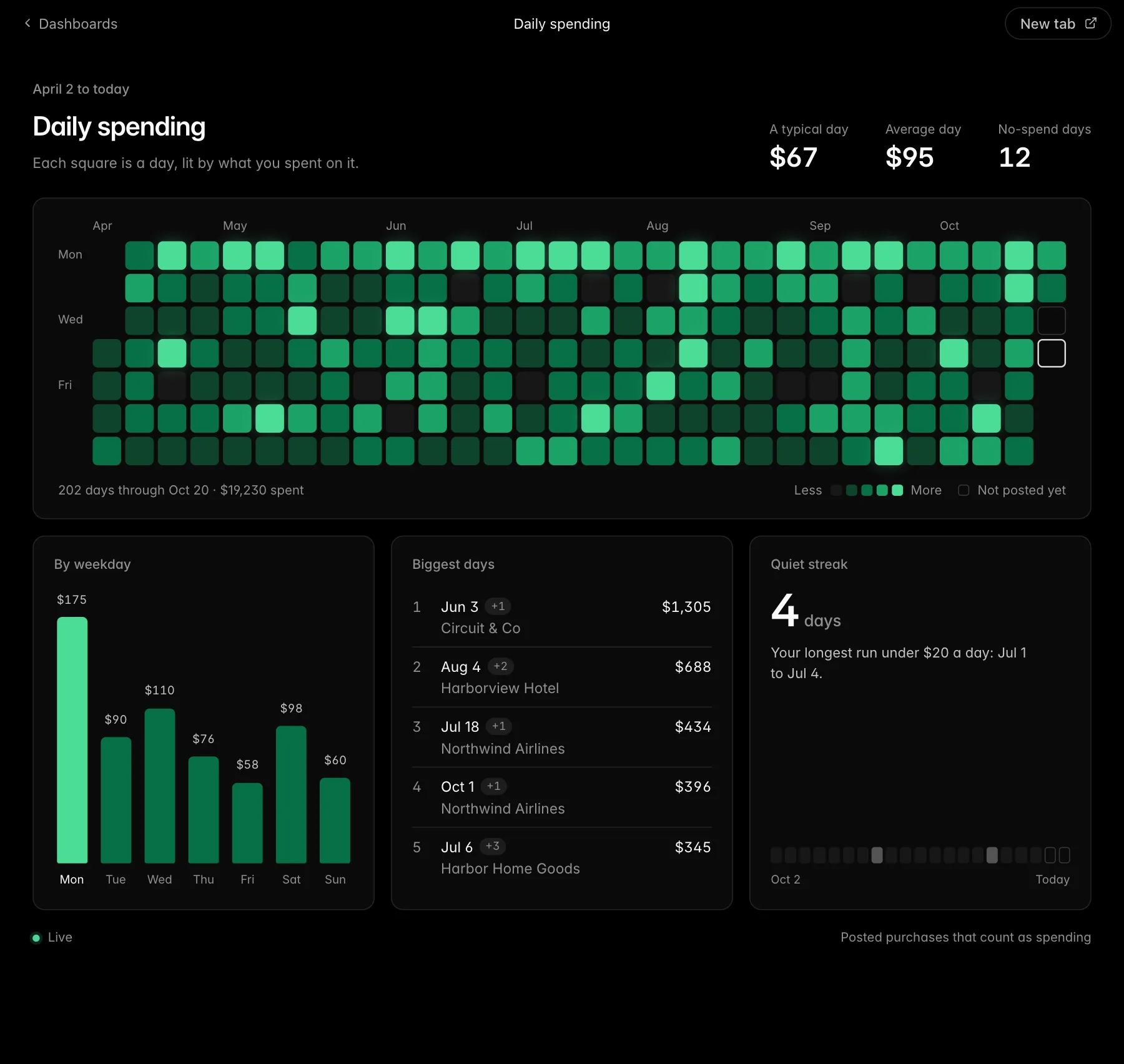The image size is (1124, 1064).
Task: Click the Oct 2 label in Quiet streak
Action: pos(786,879)
